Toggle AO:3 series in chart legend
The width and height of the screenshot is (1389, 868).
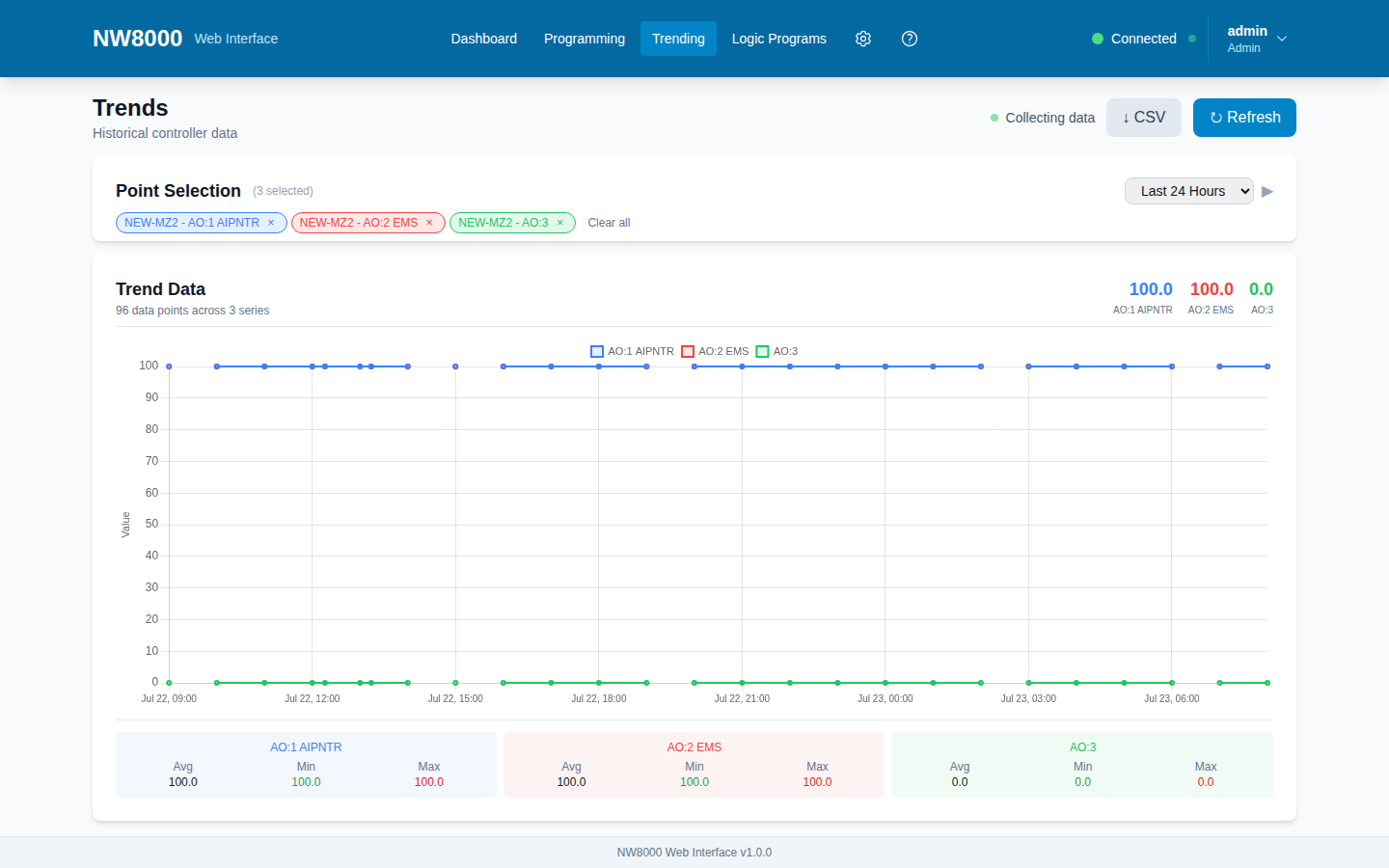(776, 351)
